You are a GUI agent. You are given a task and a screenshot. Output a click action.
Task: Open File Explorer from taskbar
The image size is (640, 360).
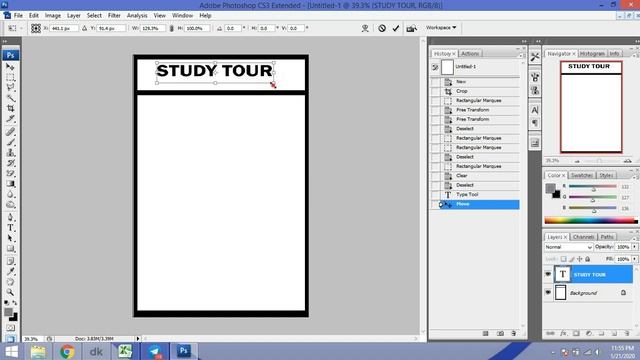(x=38, y=351)
